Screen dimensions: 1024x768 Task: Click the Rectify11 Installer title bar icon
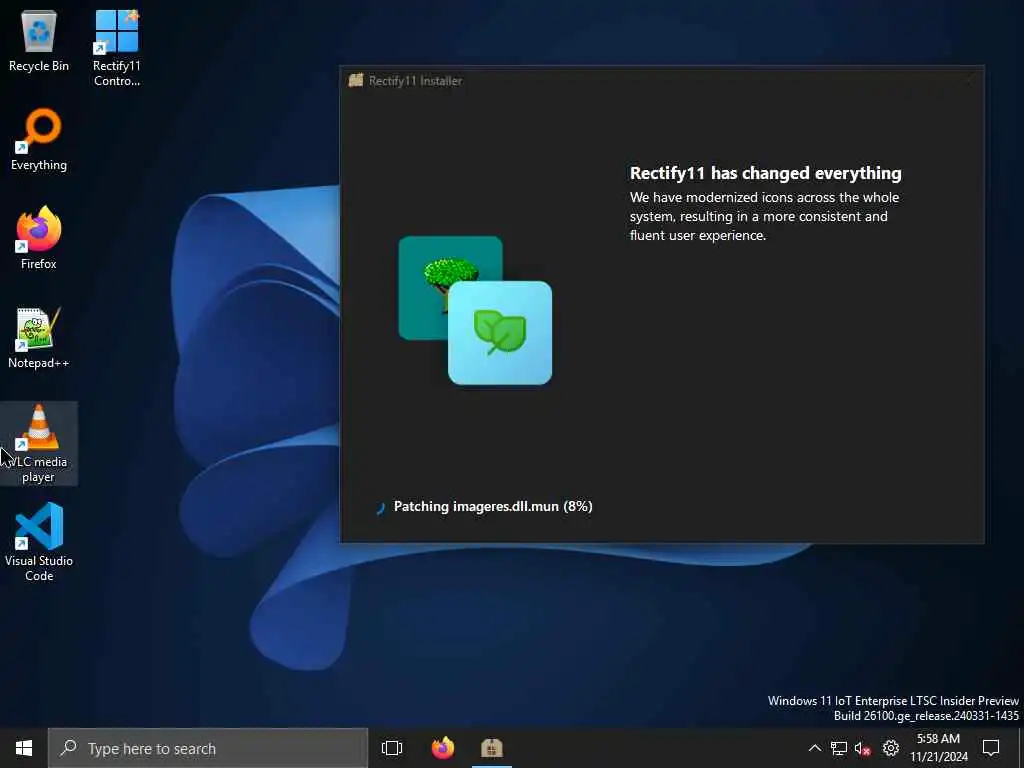[x=356, y=80]
